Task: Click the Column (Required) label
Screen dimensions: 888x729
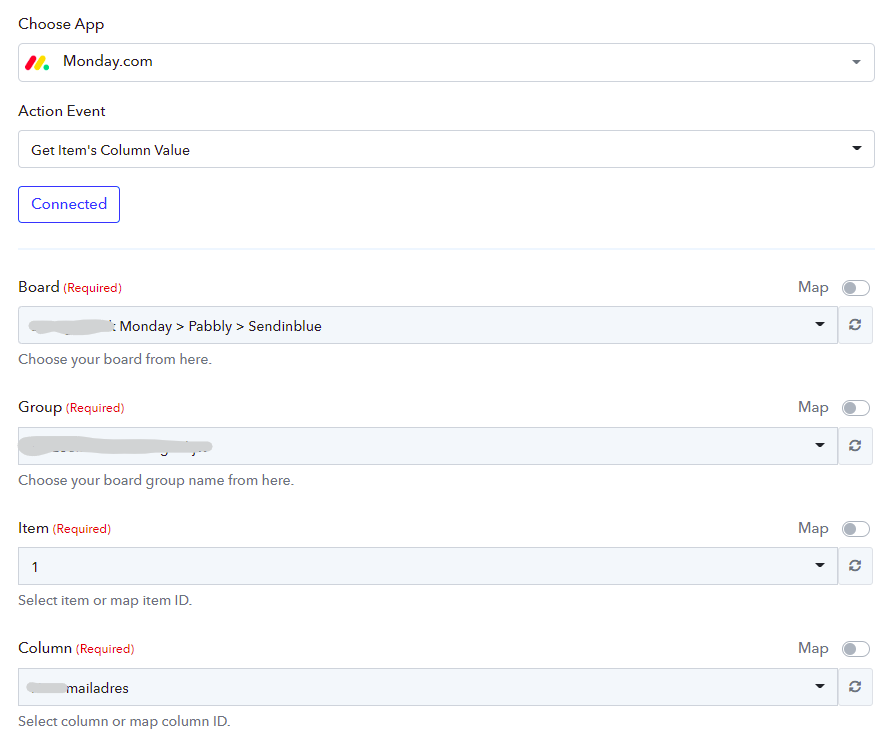Action: pos(76,649)
